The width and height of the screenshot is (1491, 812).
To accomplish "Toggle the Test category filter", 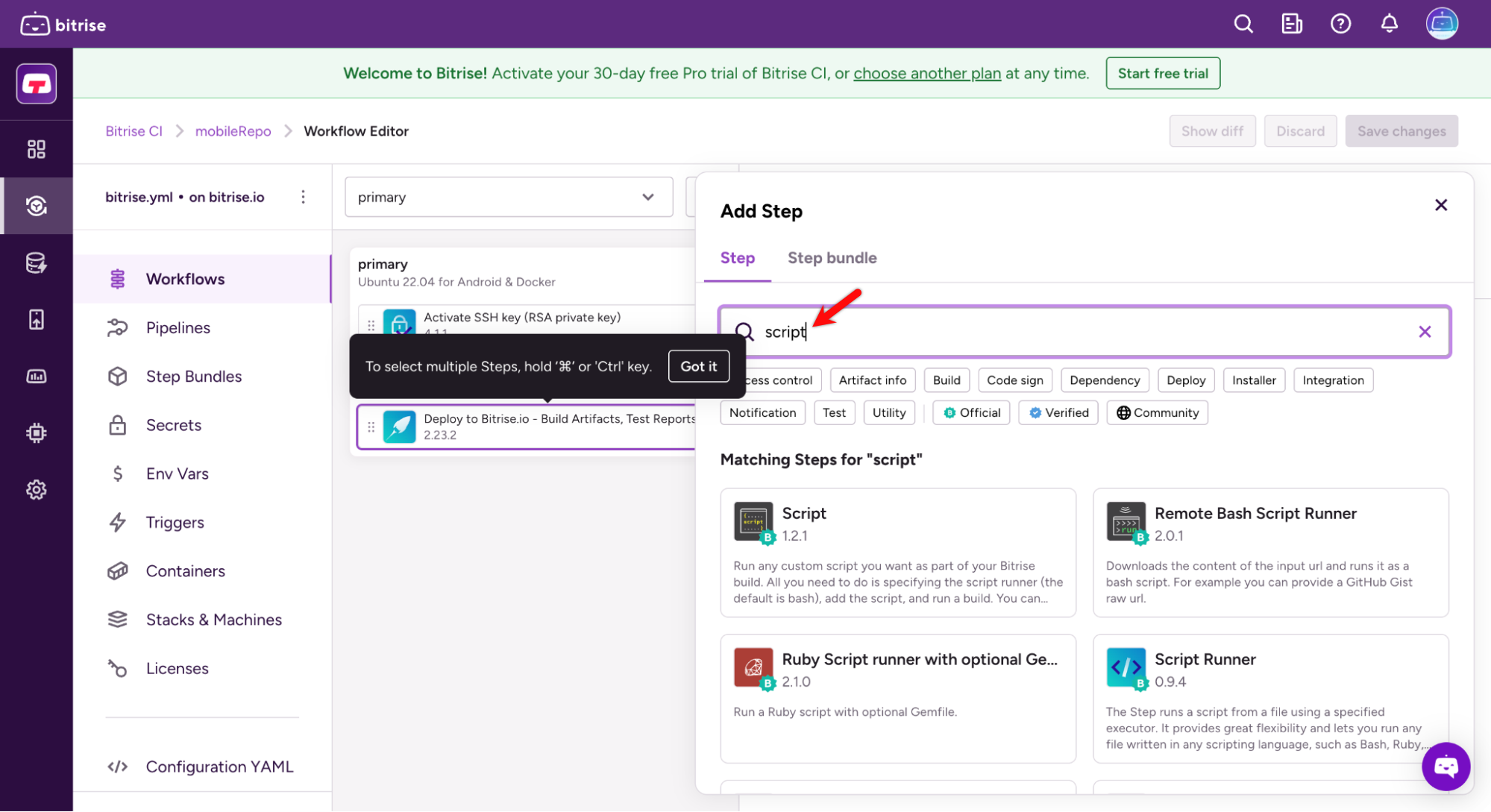I will tap(834, 412).
